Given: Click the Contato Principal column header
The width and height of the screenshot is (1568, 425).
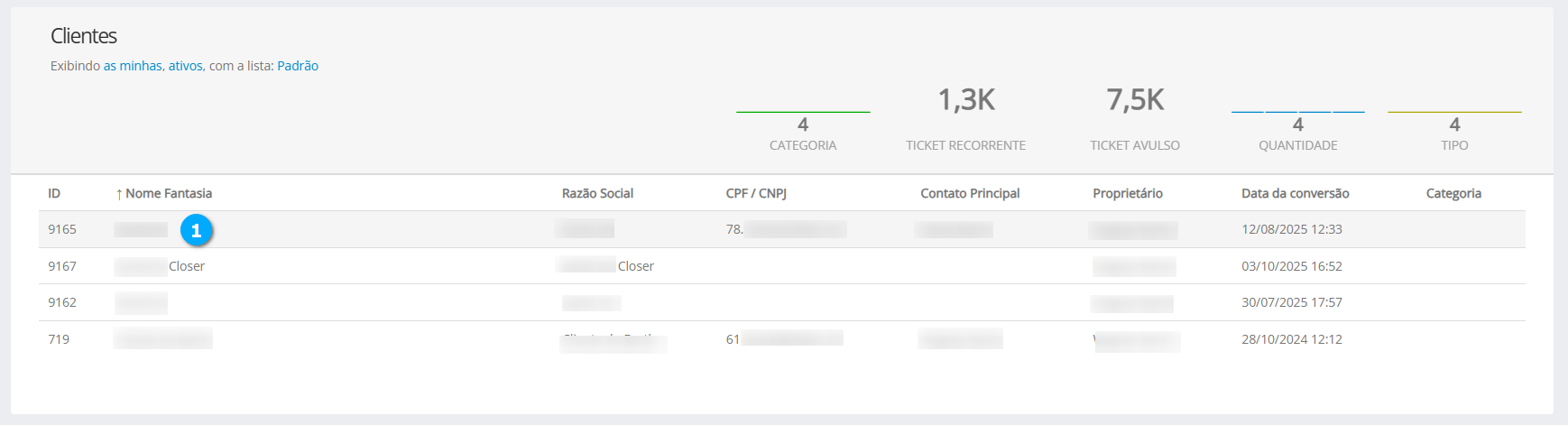Looking at the screenshot, I should (970, 193).
